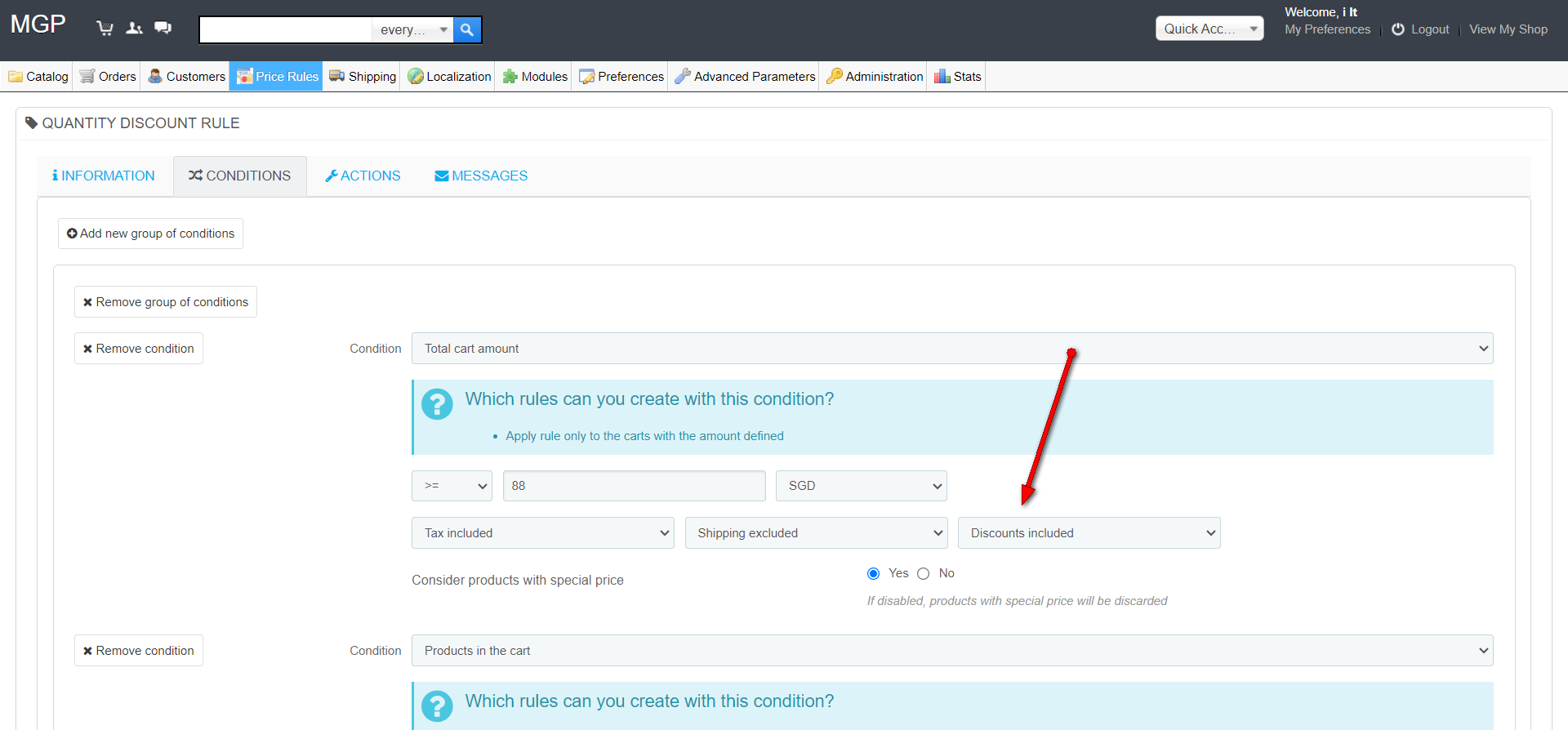Open the Shipping excluded dropdown
The image size is (1568, 730).
pos(817,533)
